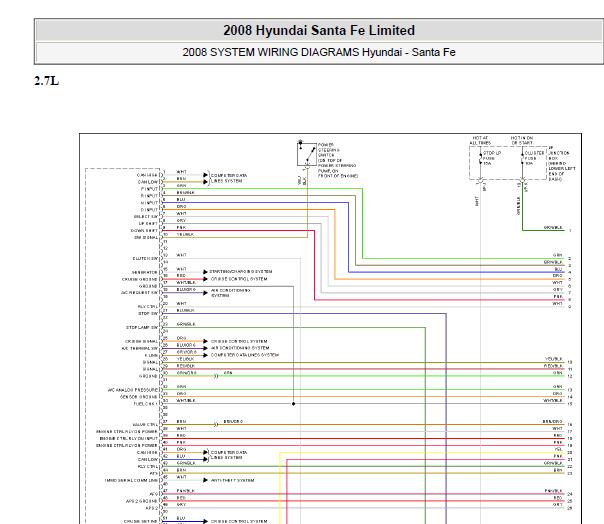Click the 'CRUISE SIGNAL' pin label
The width and height of the screenshot is (604, 524).
(141, 341)
